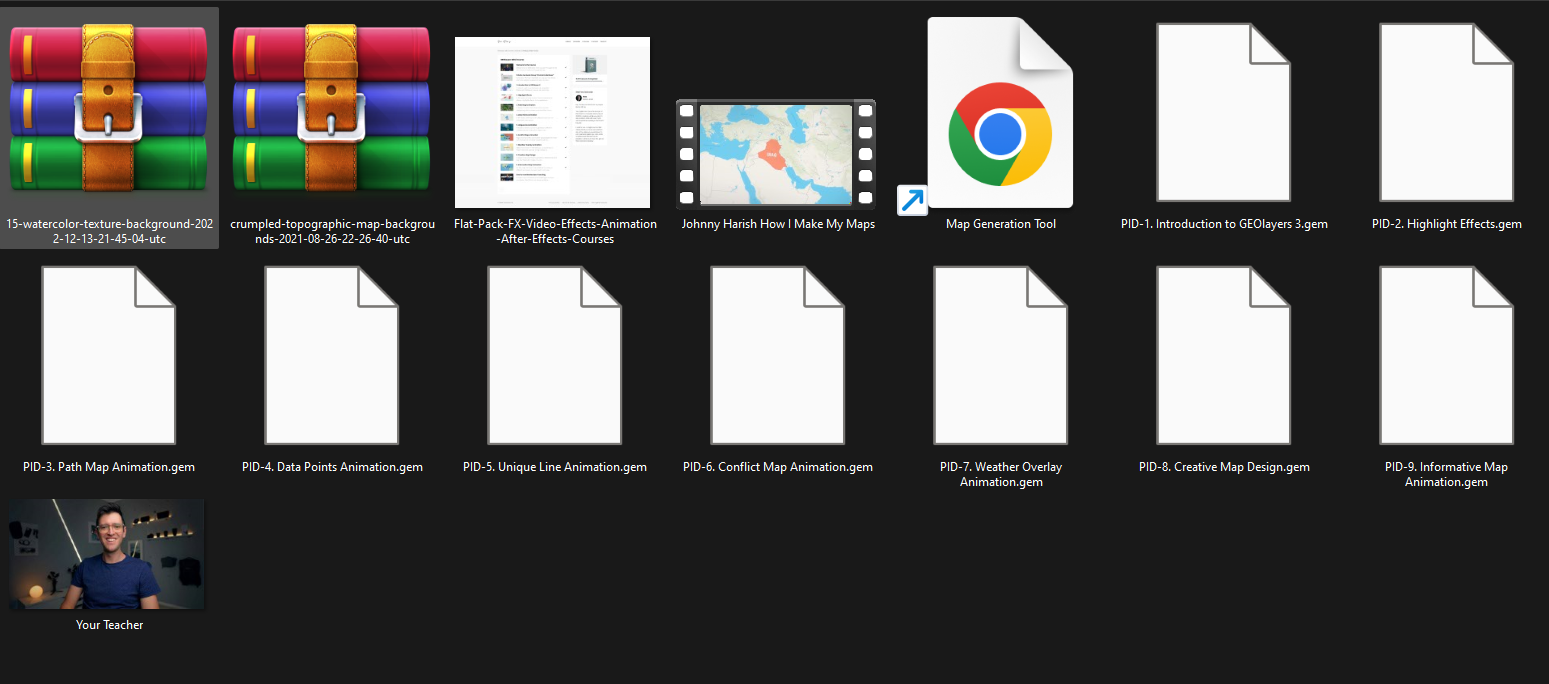Click 'PID-8. Creative Map Design.gem' text label

pos(1223,467)
